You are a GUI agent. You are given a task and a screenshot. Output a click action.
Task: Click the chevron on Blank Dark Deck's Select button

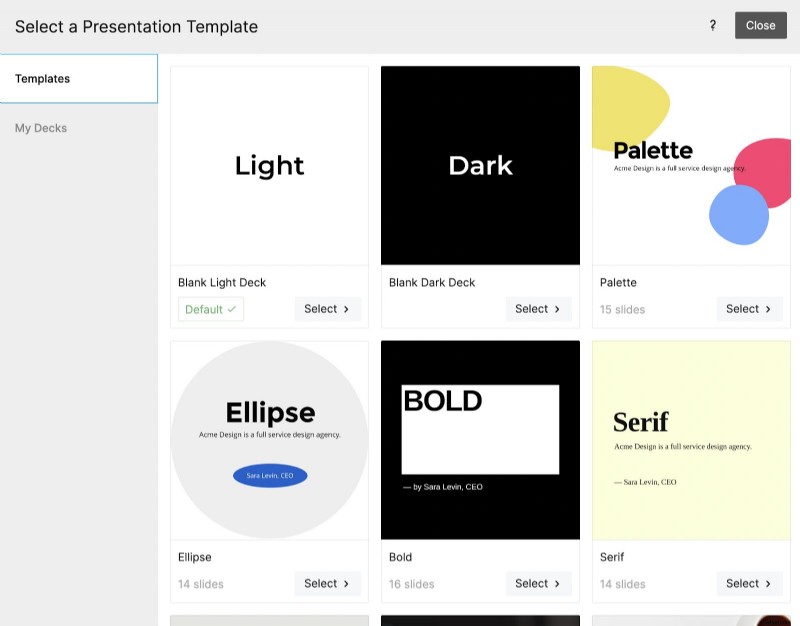pyautogui.click(x=556, y=309)
